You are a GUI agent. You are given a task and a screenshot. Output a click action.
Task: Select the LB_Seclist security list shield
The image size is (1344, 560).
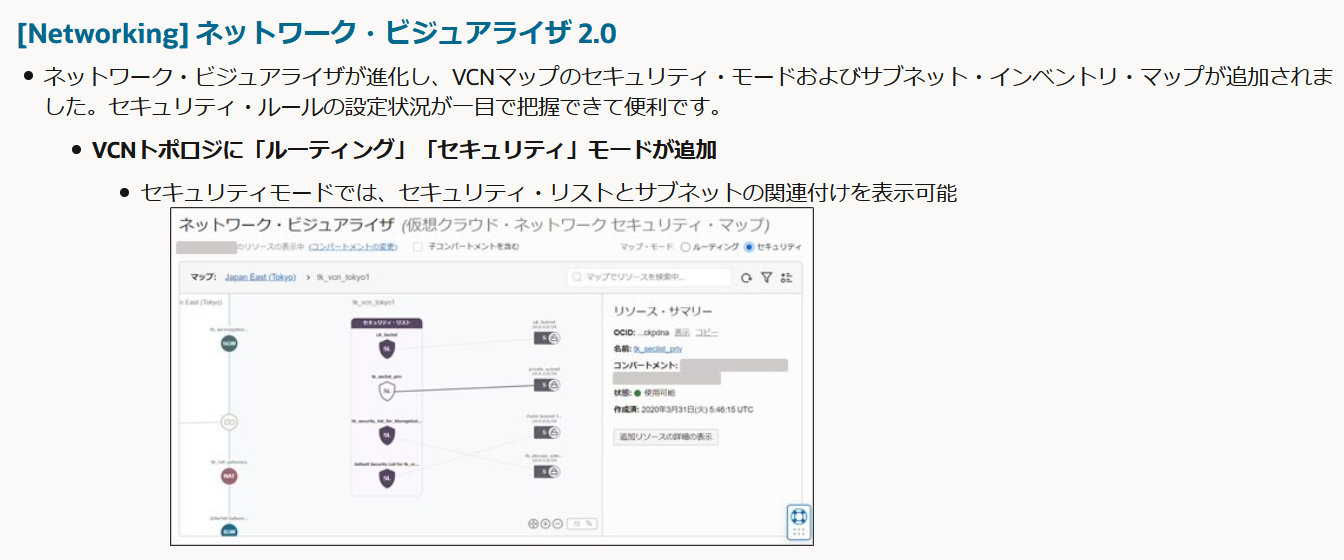point(386,348)
